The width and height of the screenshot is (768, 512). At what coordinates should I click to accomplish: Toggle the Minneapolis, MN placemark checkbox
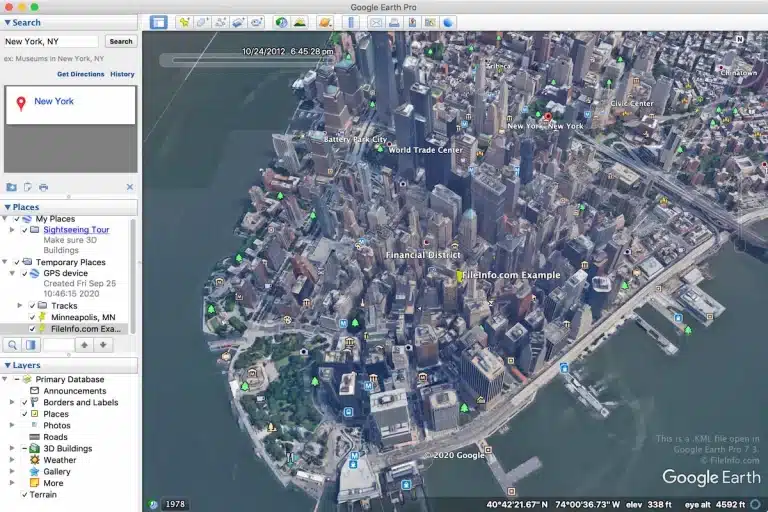[x=32, y=317]
